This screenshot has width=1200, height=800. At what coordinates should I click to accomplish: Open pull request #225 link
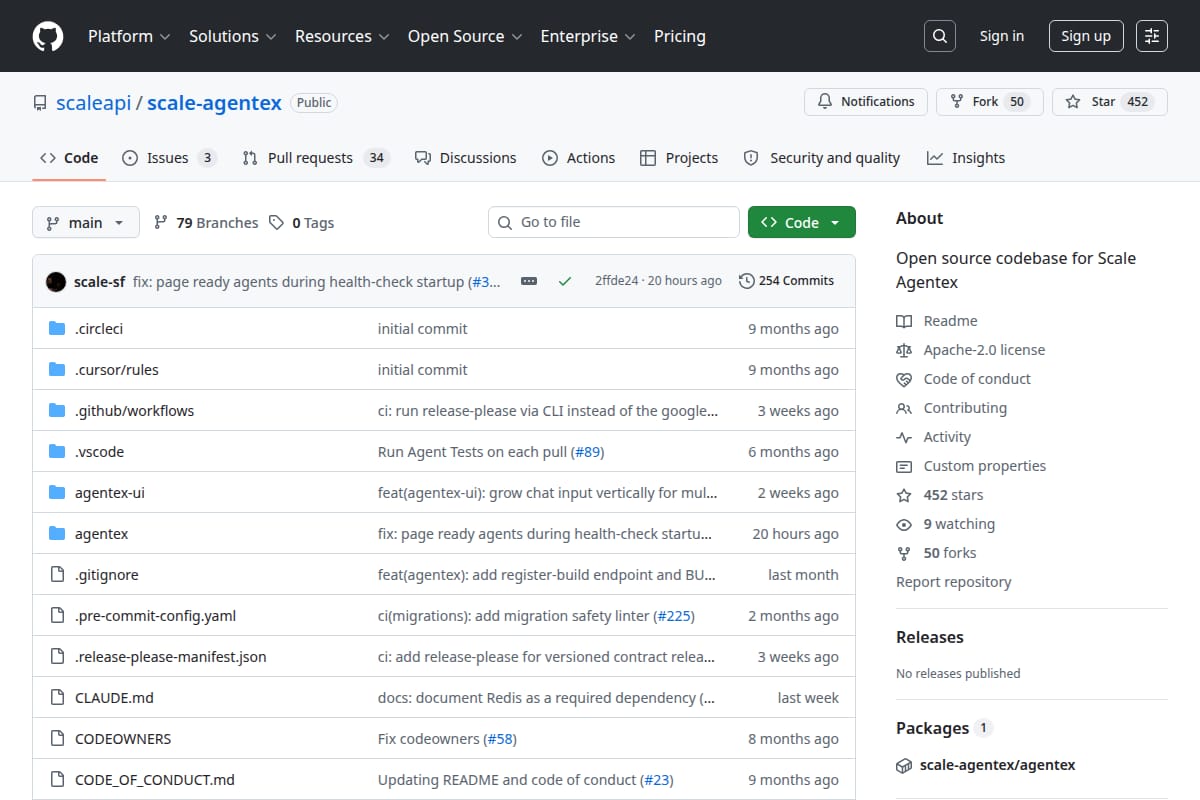[x=674, y=616]
